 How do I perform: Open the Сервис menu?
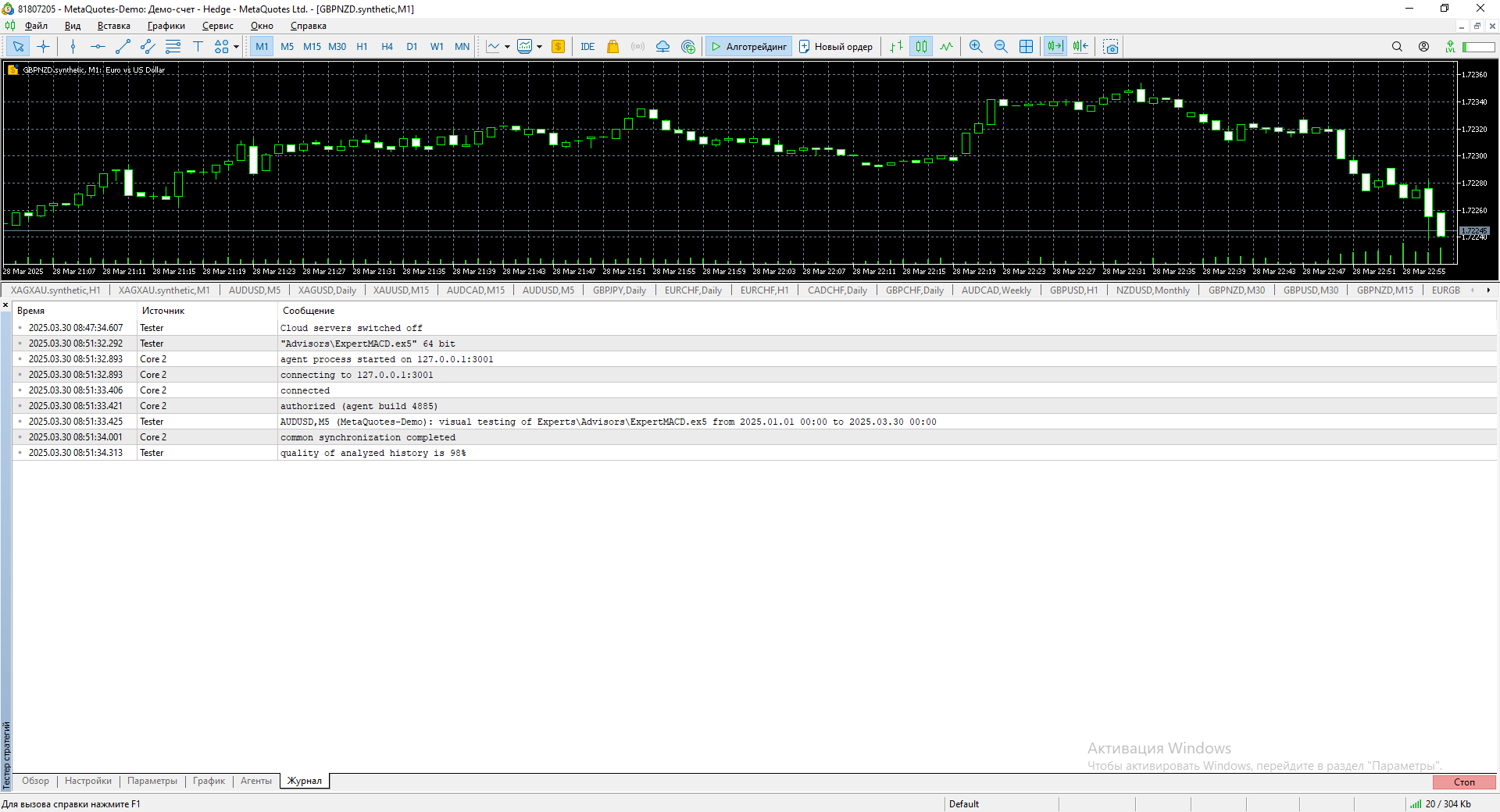click(x=217, y=26)
